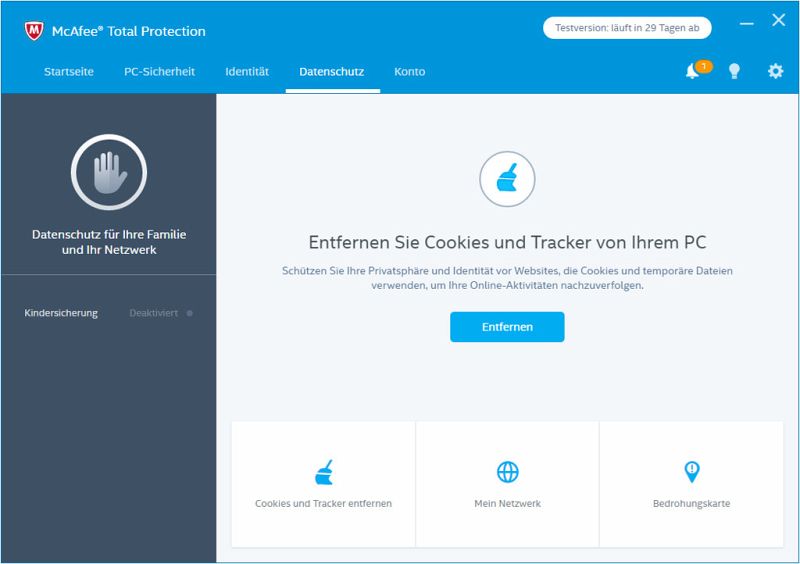
Task: Open Kindersicherung in the sidebar
Action: point(61,313)
